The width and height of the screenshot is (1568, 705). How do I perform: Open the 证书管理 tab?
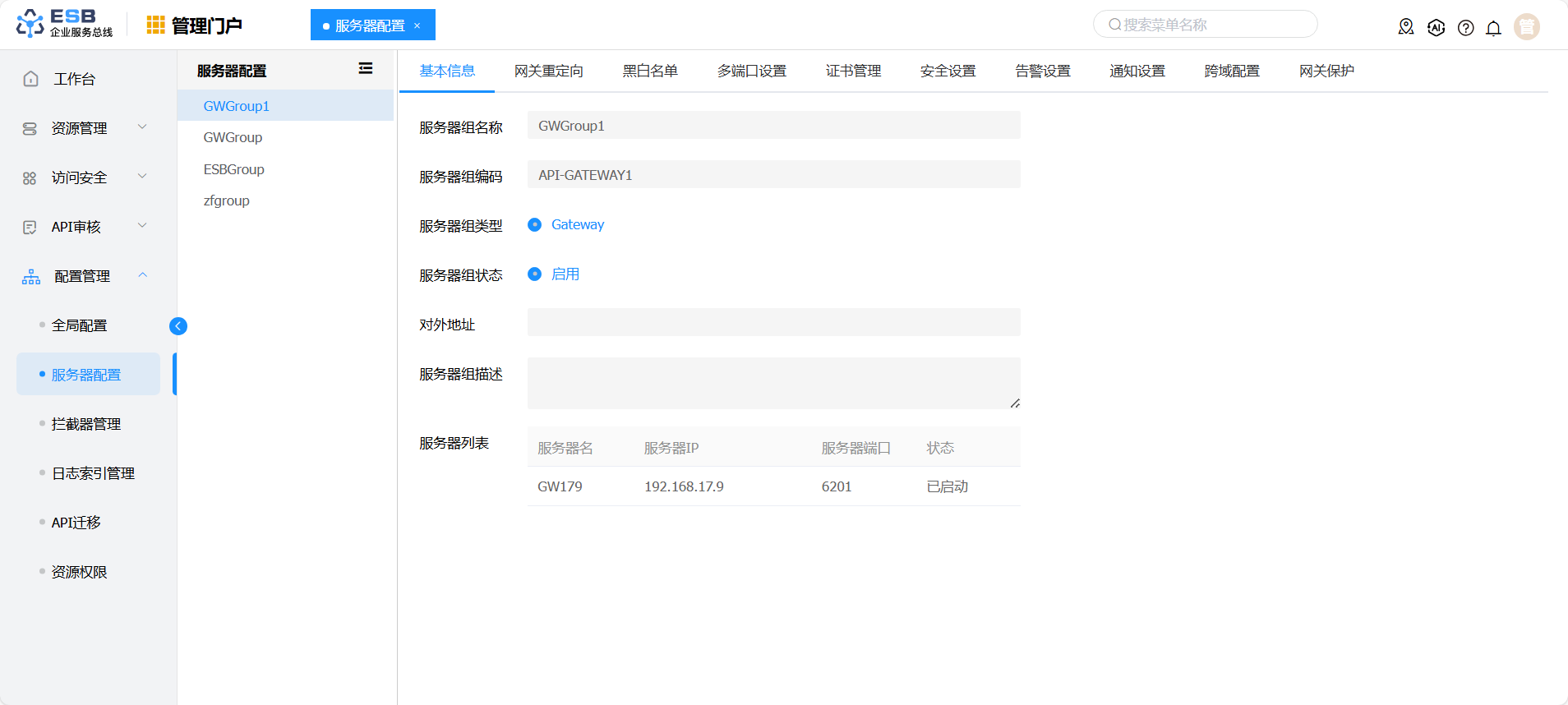(x=853, y=71)
